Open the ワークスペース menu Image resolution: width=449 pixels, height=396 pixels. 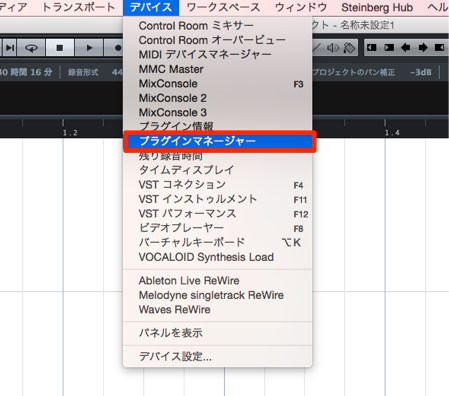[x=223, y=7]
